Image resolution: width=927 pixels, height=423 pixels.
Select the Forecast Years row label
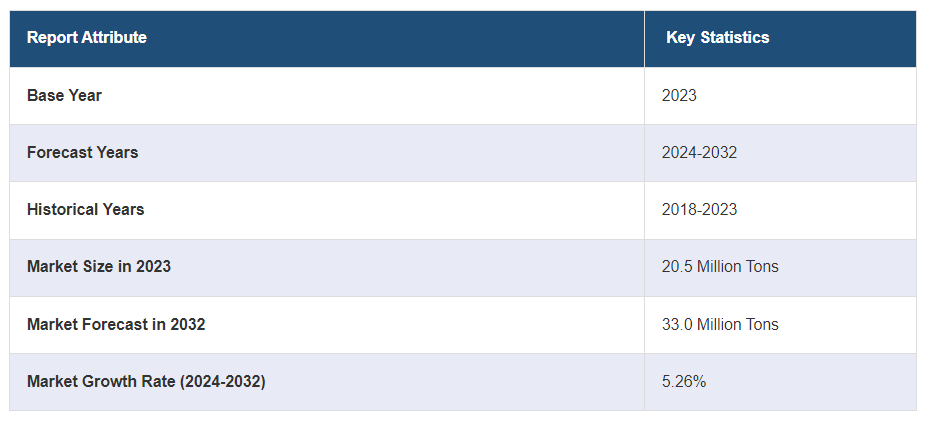(x=83, y=153)
